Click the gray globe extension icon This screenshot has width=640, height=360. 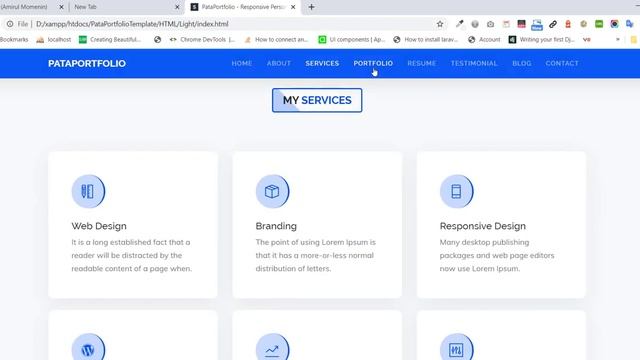click(x=475, y=24)
